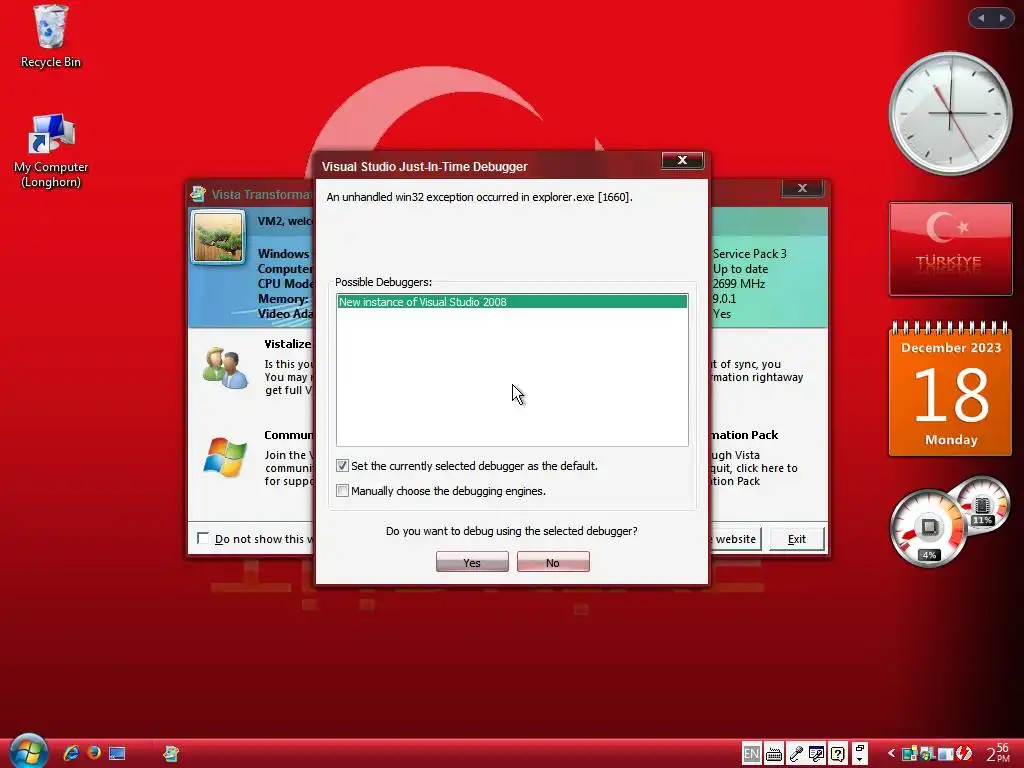
Task: Click the red update tray icon
Action: tap(964, 754)
